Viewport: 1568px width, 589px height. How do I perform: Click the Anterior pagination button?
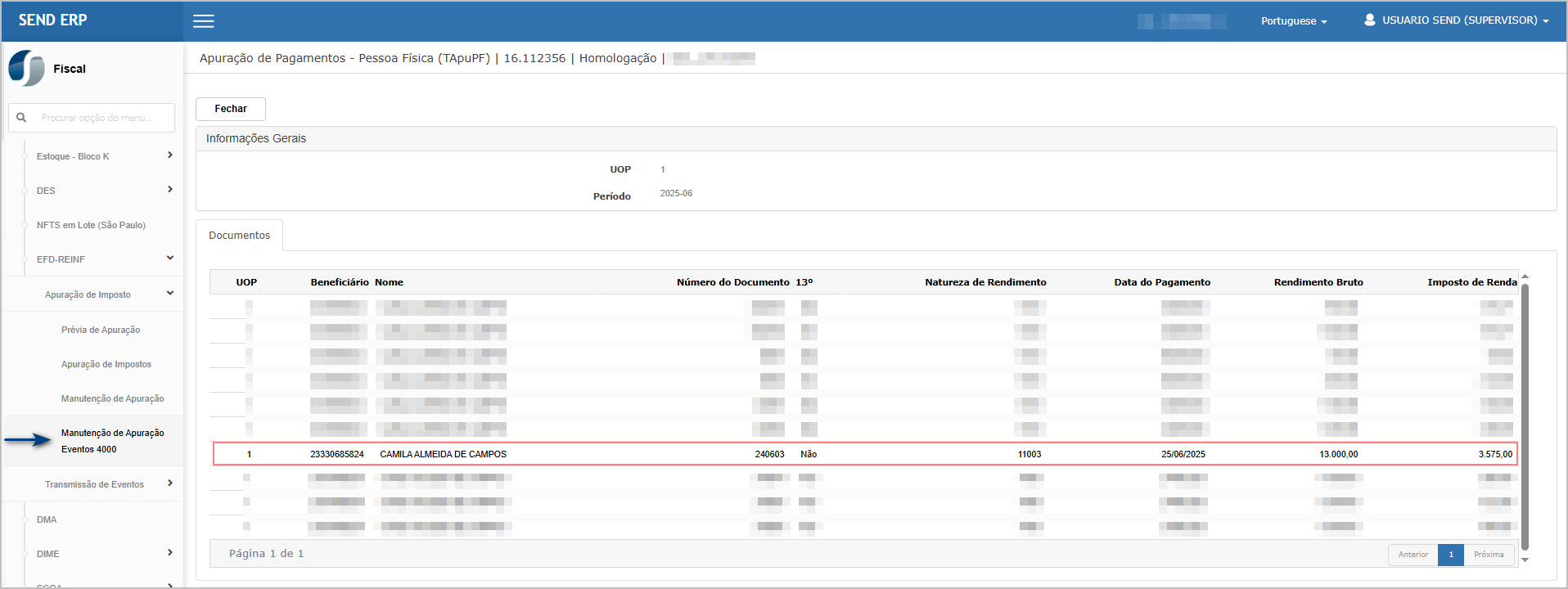pos(1413,555)
